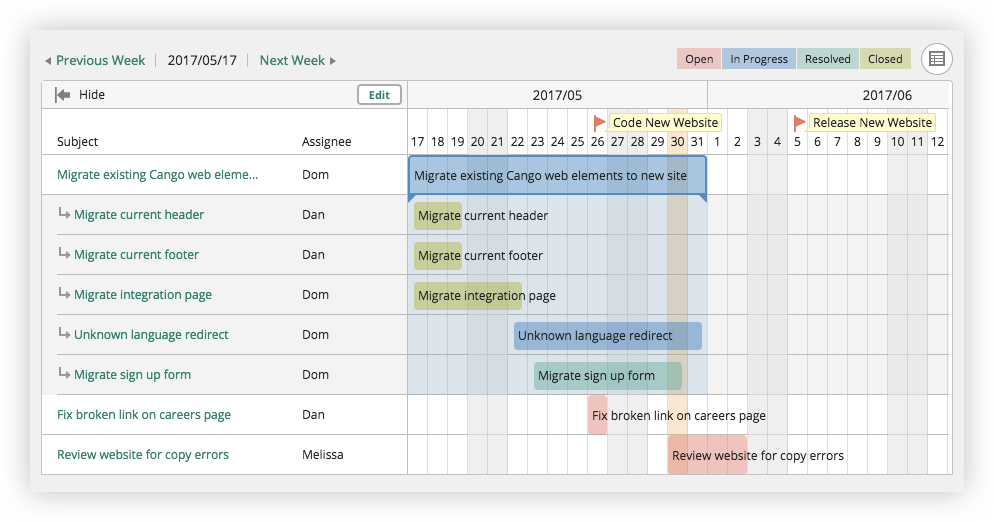Click the Closed status legend swatch
The height and width of the screenshot is (522, 994).
(x=884, y=59)
